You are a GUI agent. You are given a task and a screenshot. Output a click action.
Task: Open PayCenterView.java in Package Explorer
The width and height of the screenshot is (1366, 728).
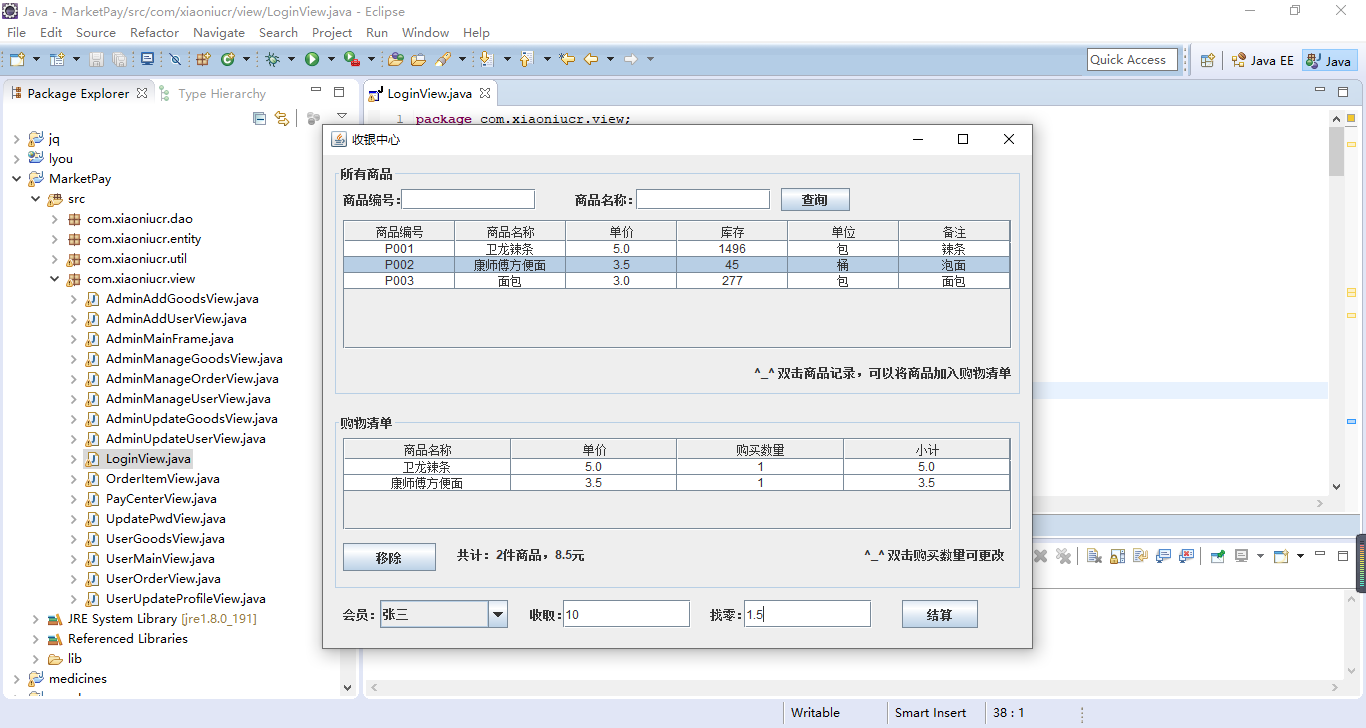[x=161, y=499]
